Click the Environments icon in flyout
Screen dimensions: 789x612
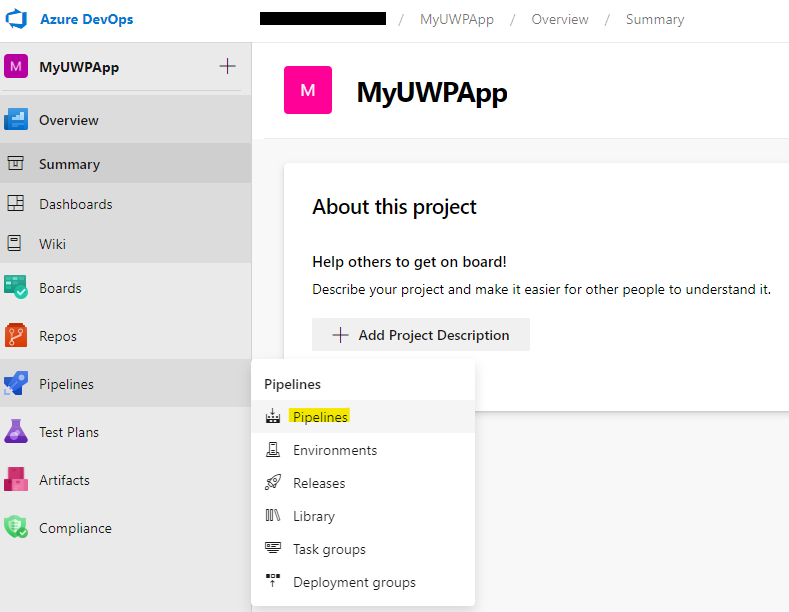[x=273, y=449]
